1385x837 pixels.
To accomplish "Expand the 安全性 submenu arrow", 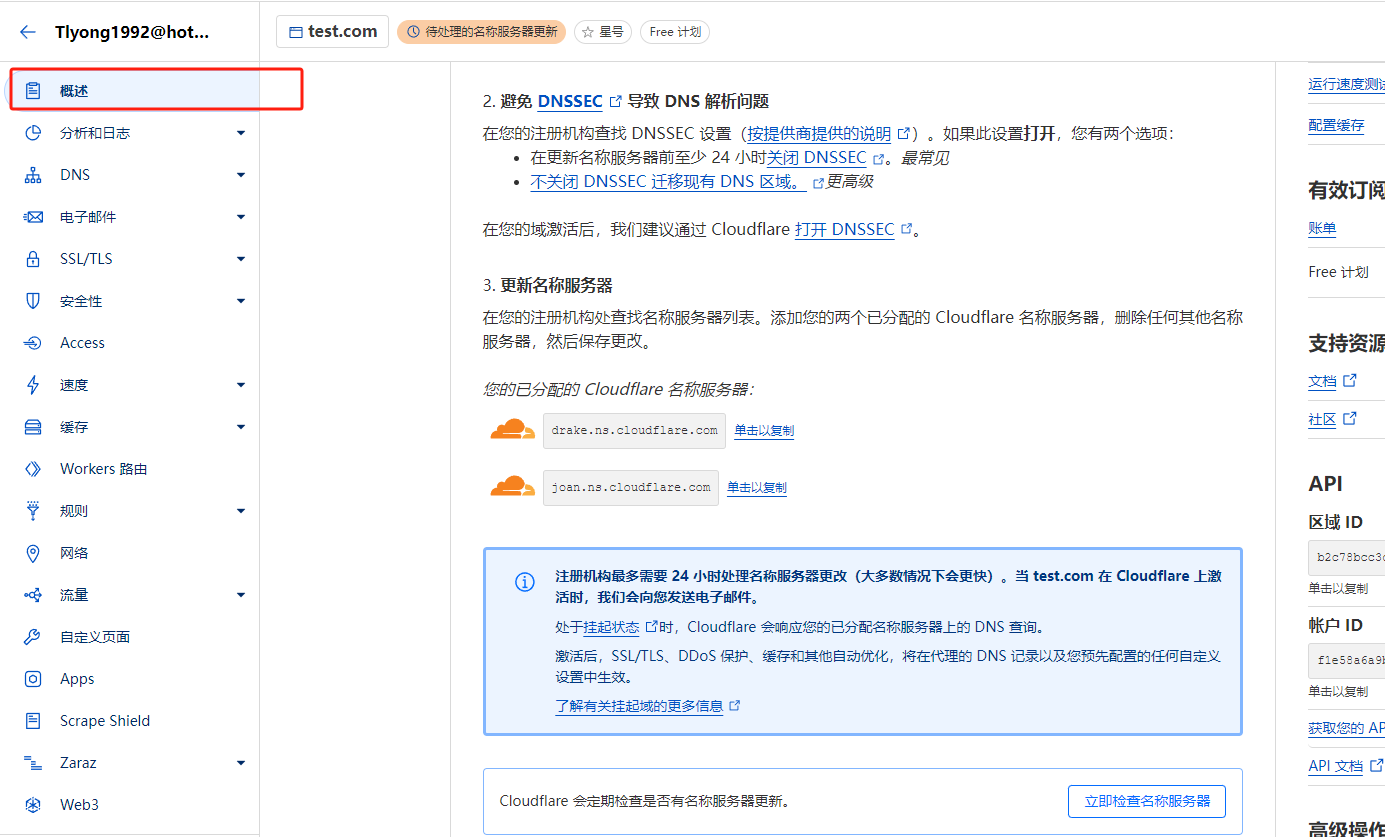I will (241, 301).
